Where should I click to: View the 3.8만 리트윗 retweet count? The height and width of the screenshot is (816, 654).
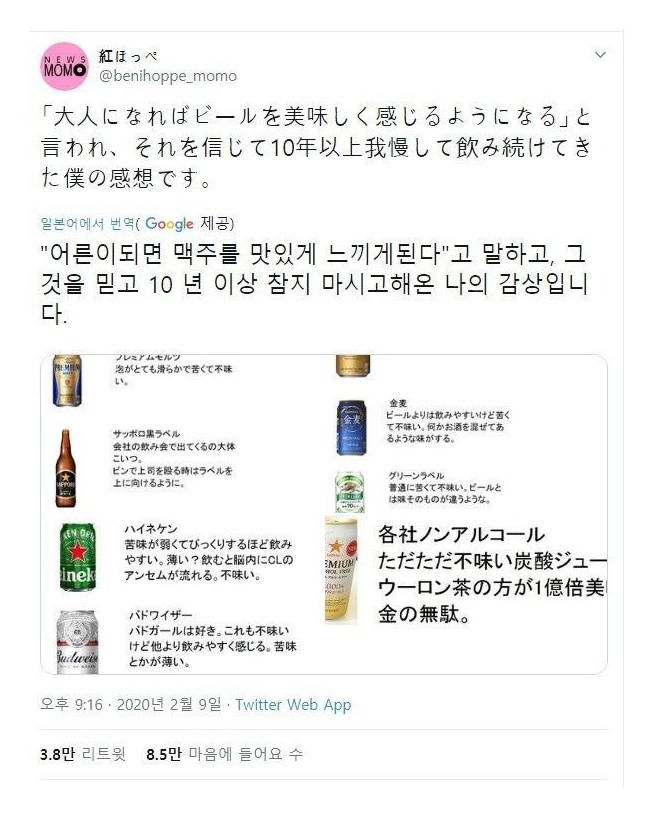pos(83,754)
